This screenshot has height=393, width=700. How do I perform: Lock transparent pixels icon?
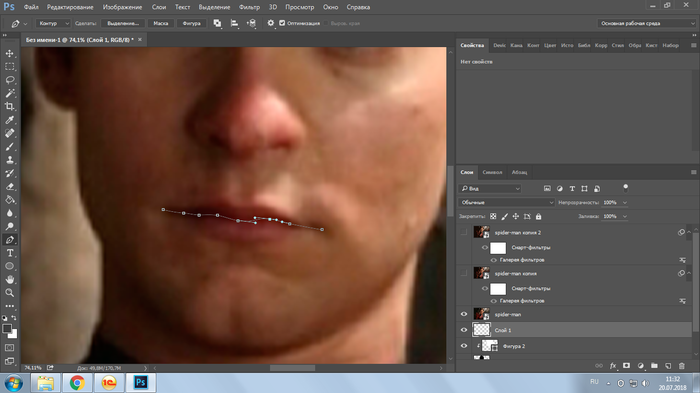[x=493, y=217]
